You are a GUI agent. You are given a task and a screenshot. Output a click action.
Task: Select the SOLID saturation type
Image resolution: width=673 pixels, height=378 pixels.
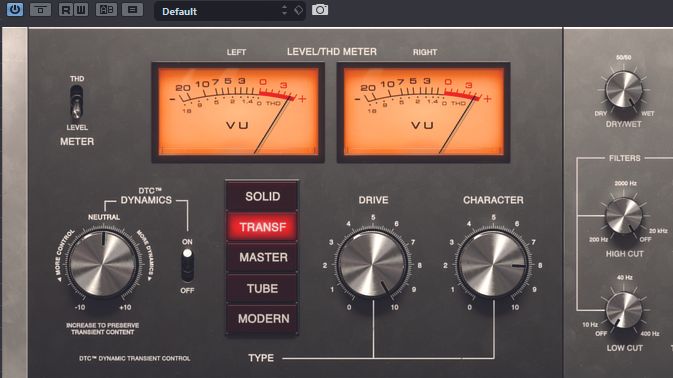[x=262, y=196]
